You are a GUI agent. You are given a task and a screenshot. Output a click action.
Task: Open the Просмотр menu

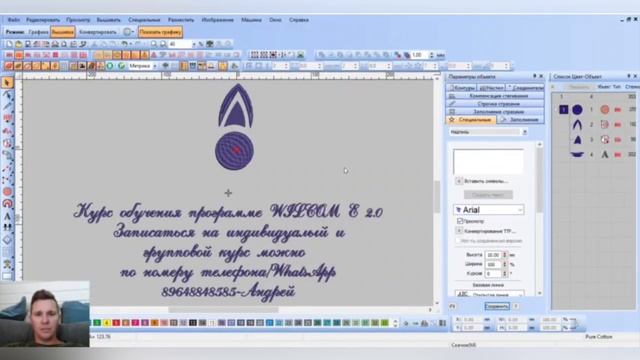coord(78,20)
